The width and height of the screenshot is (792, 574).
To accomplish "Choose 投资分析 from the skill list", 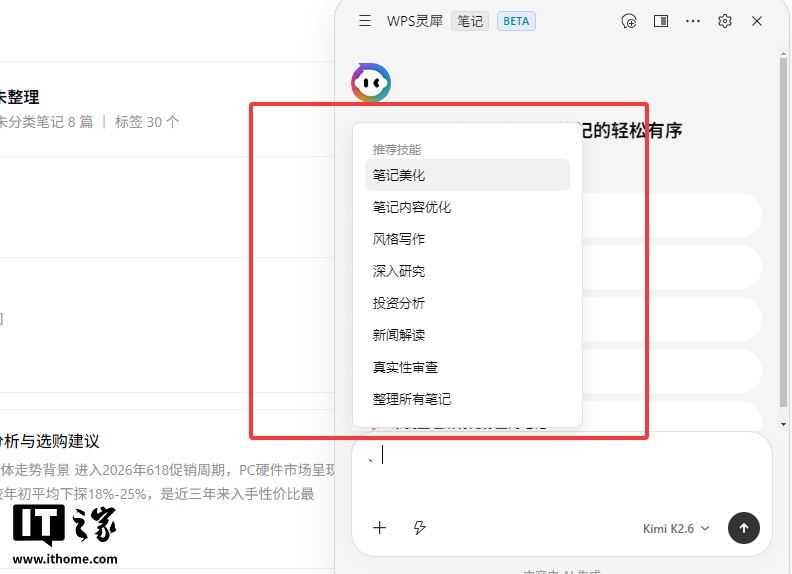I will click(467, 303).
